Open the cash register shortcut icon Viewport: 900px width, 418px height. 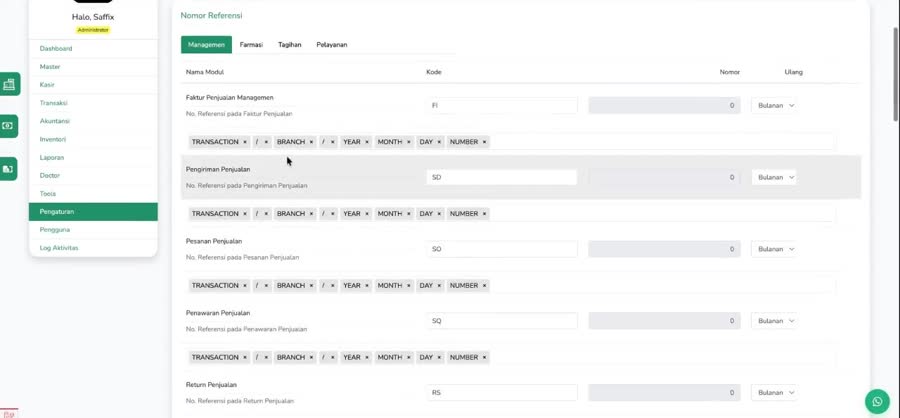tap(9, 84)
